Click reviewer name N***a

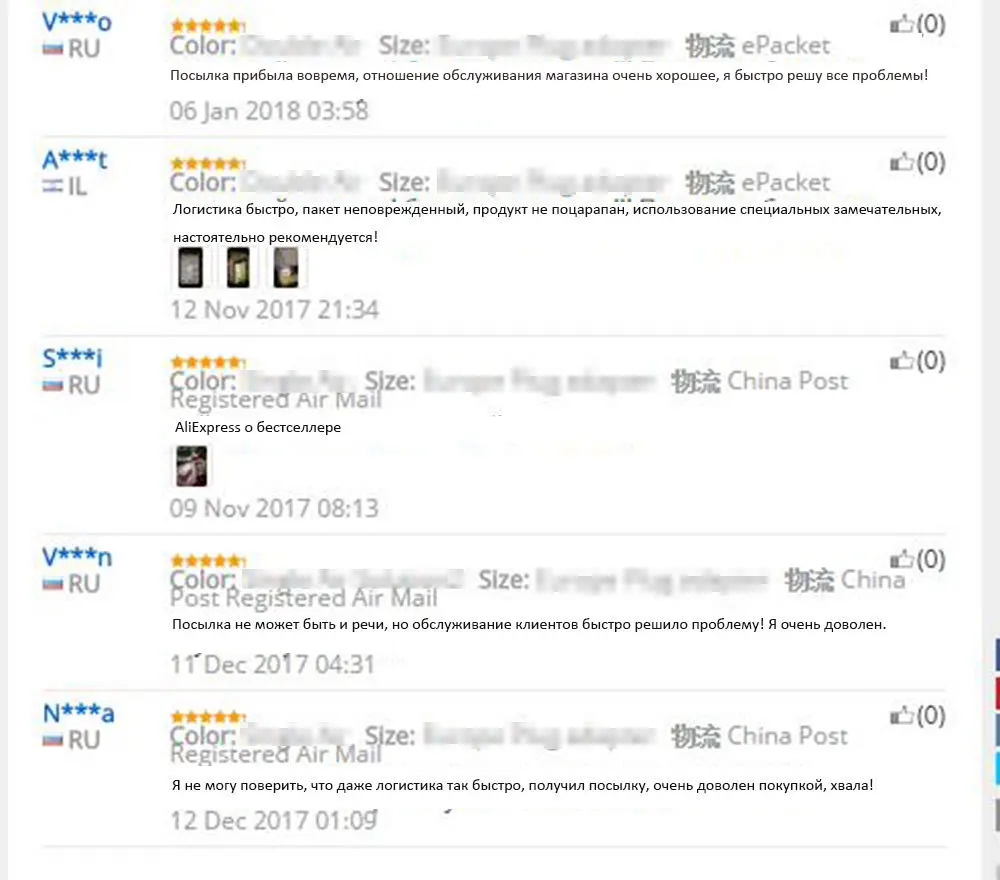point(78,713)
